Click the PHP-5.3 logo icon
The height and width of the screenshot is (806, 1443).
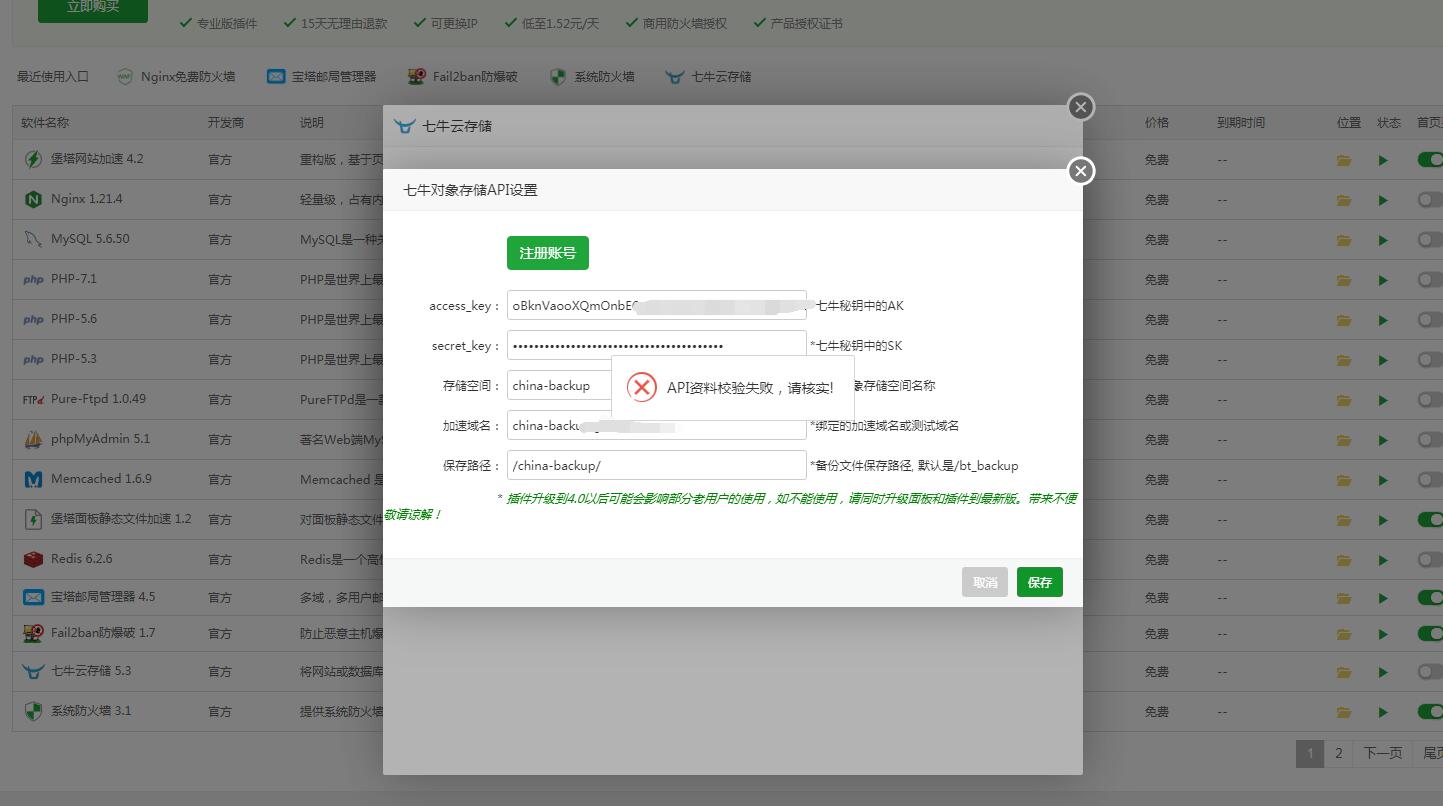pos(33,360)
